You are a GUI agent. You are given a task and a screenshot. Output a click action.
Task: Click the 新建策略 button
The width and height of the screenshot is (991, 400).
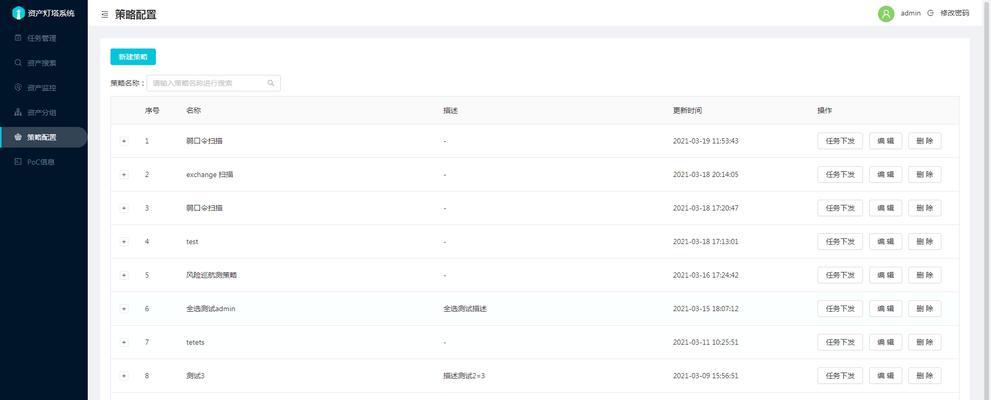[133, 57]
